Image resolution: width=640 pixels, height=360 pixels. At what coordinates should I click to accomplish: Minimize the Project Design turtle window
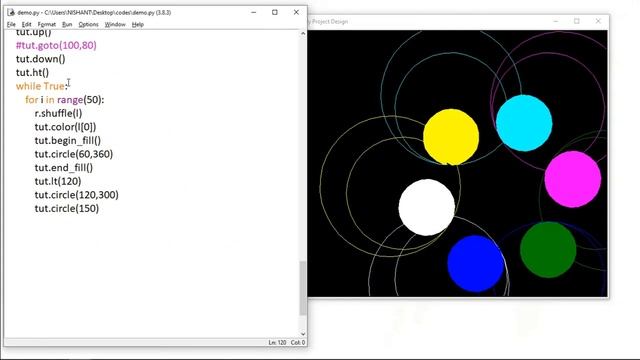(x=556, y=21)
